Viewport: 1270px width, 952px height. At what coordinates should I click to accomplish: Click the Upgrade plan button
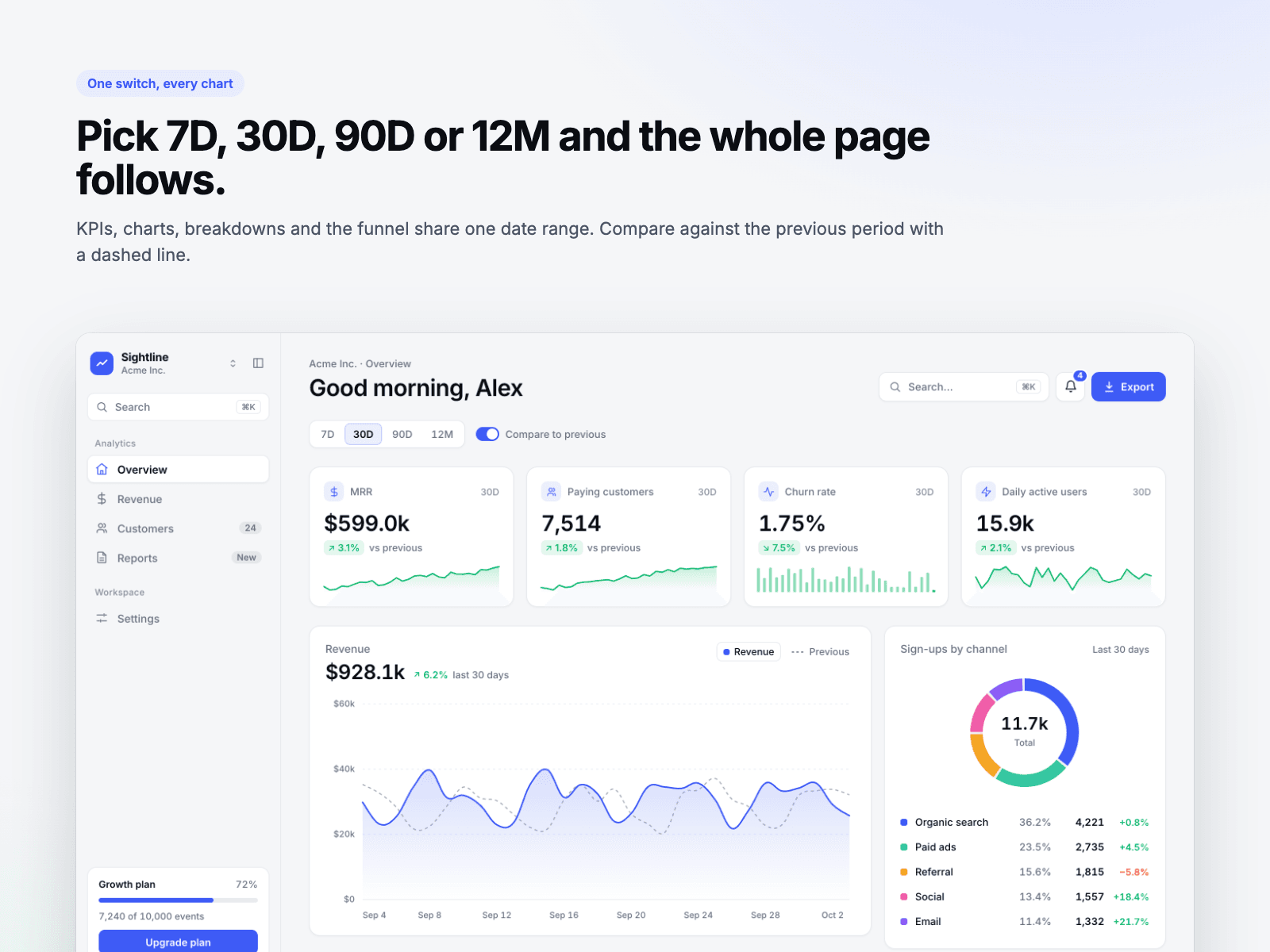coord(178,942)
